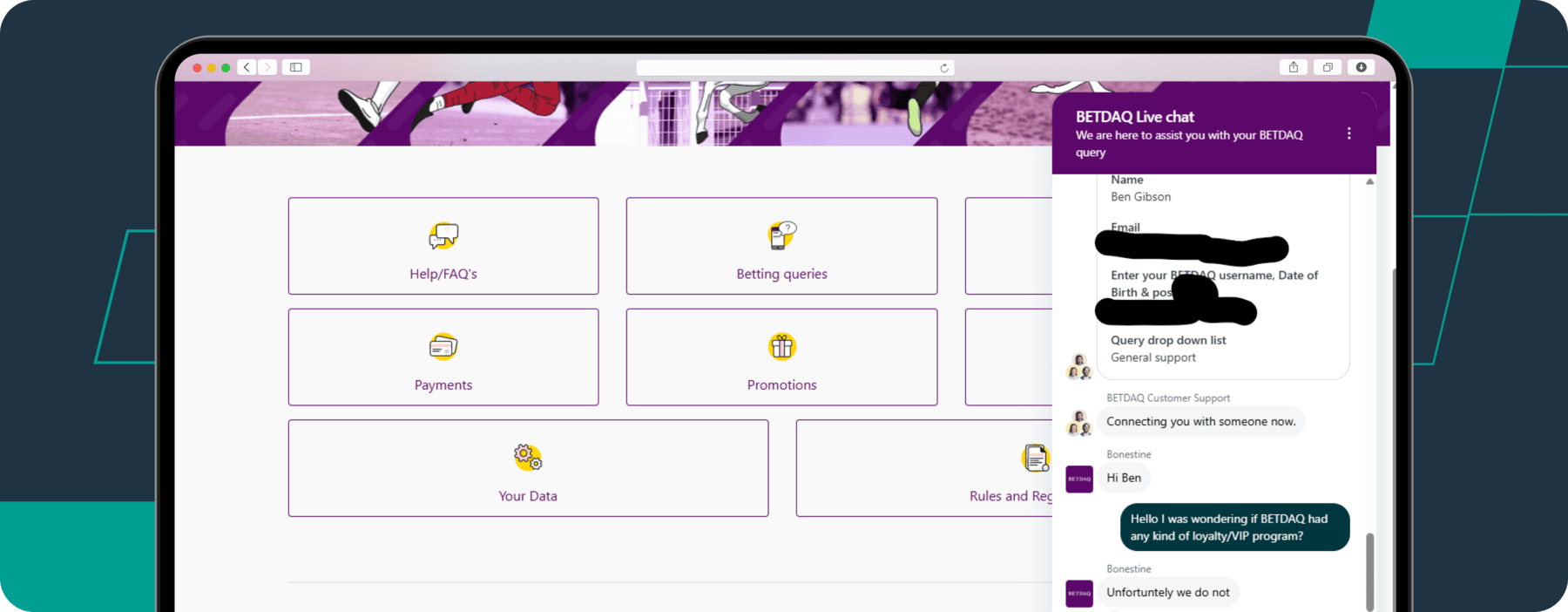Open the Your Data category card
Image resolution: width=1568 pixels, height=612 pixels.
[528, 468]
